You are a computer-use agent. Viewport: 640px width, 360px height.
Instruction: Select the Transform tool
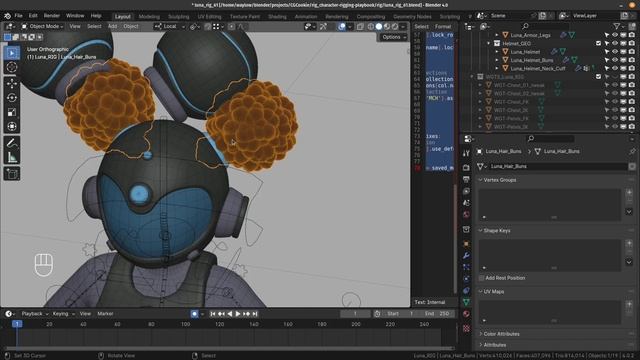tap(11, 126)
